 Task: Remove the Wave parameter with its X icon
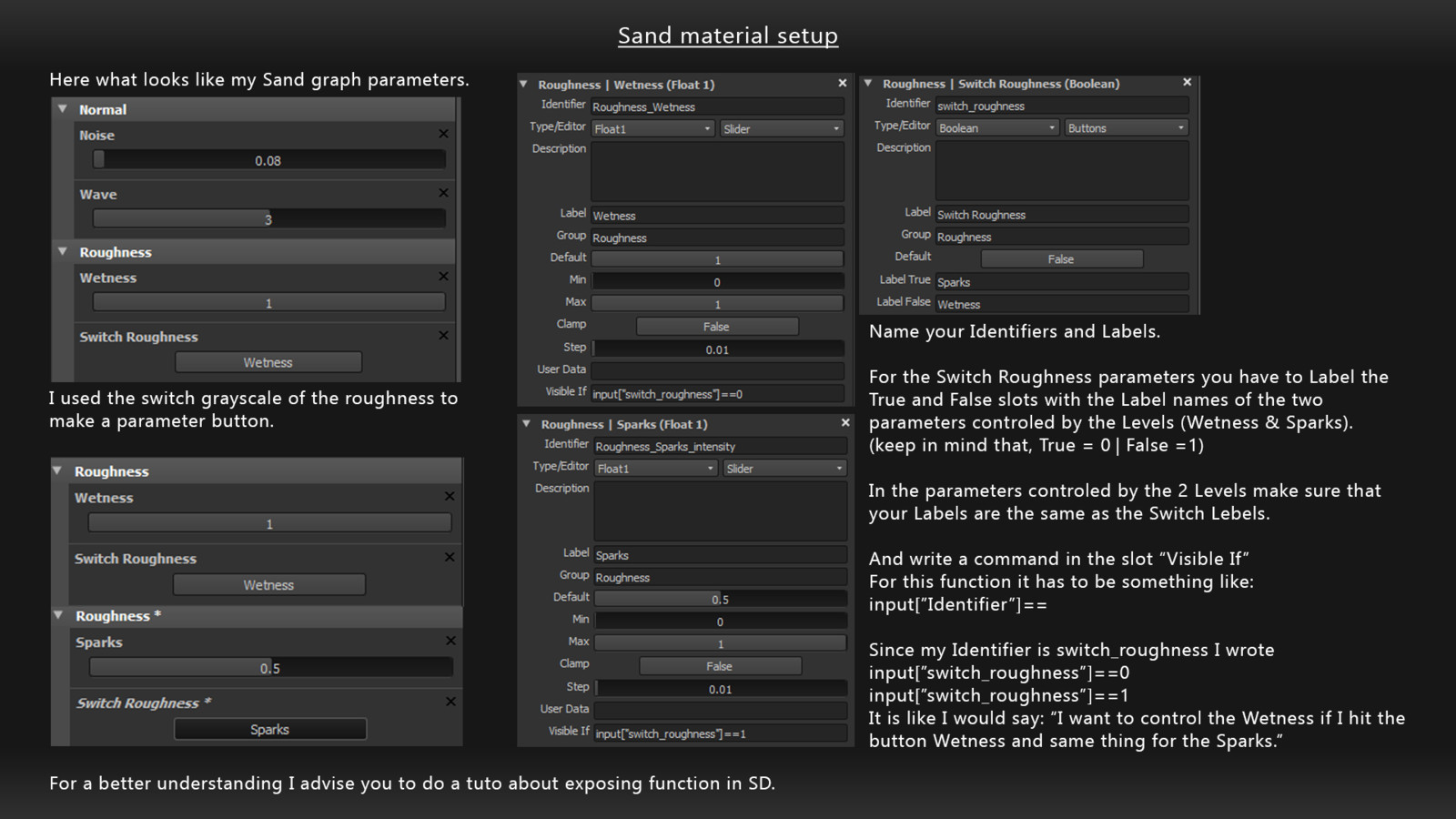point(443,193)
